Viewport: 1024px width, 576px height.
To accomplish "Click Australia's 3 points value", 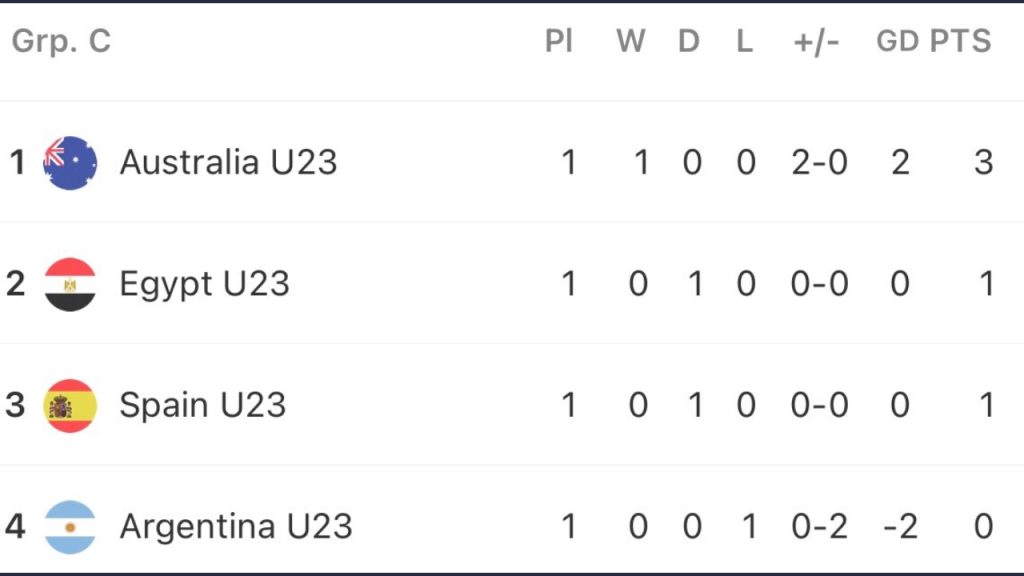I will point(984,162).
